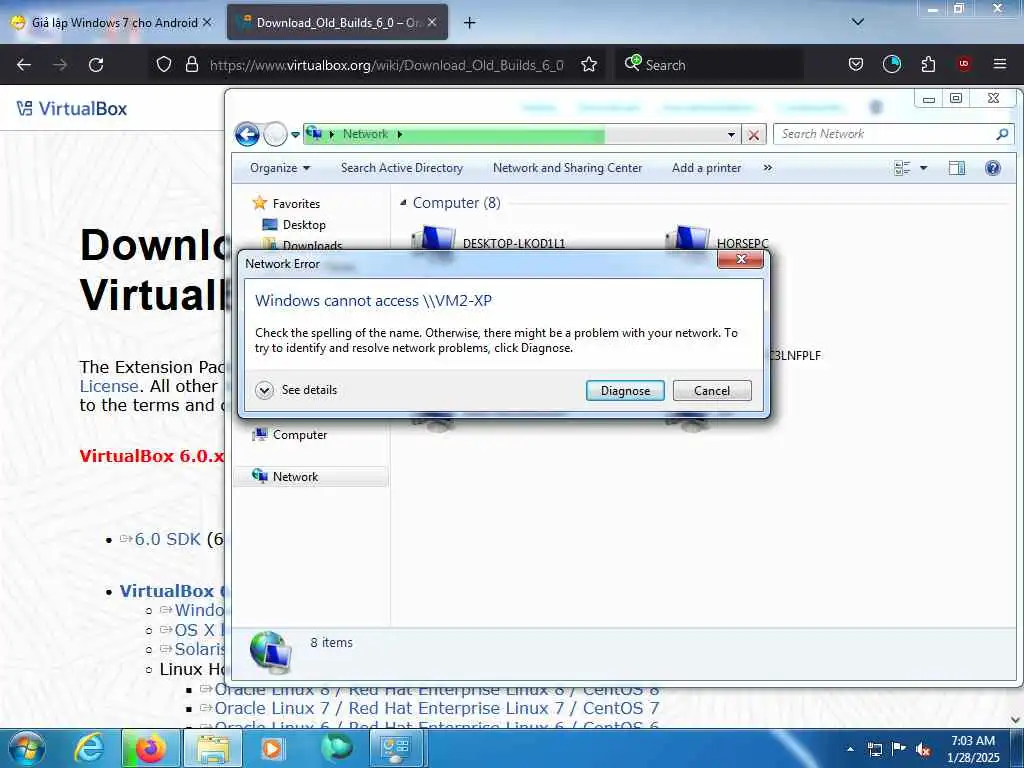This screenshot has width=1024, height=768.
Task: Click the Firefox Search box
Action: (710, 65)
